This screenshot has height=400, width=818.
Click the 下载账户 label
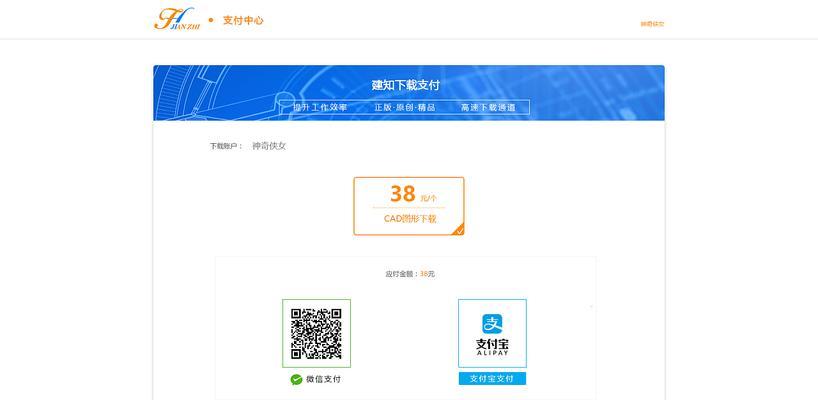point(226,147)
